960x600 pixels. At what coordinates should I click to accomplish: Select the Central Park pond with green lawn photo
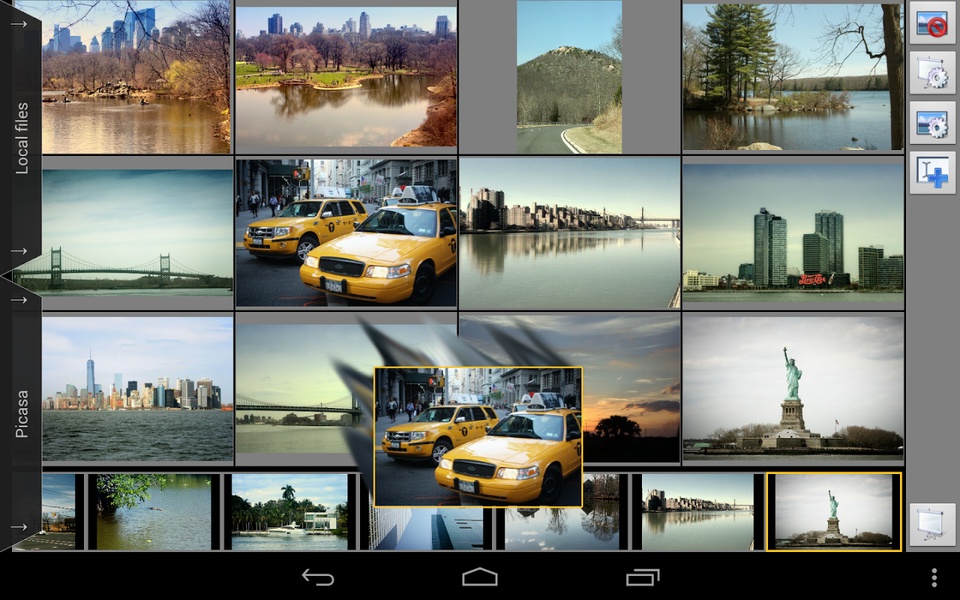click(346, 77)
